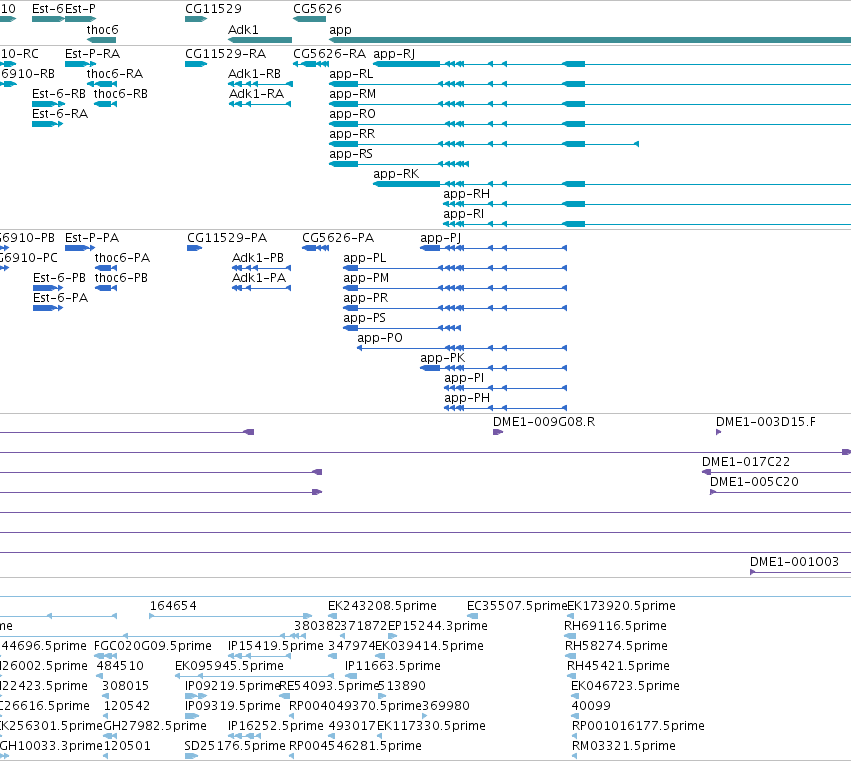Select protein app-PM label

click(366, 278)
